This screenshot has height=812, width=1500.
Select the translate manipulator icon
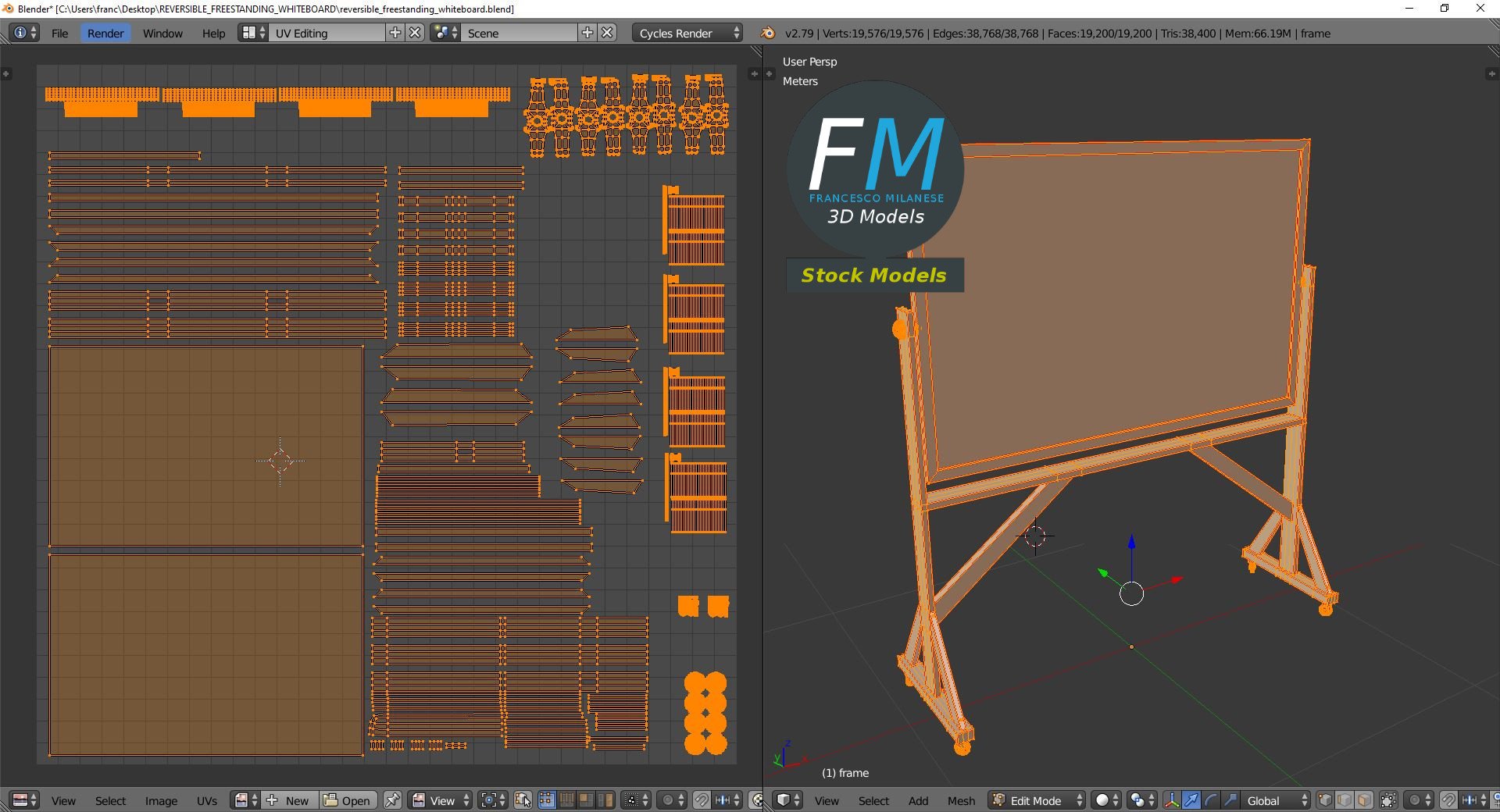[1191, 800]
